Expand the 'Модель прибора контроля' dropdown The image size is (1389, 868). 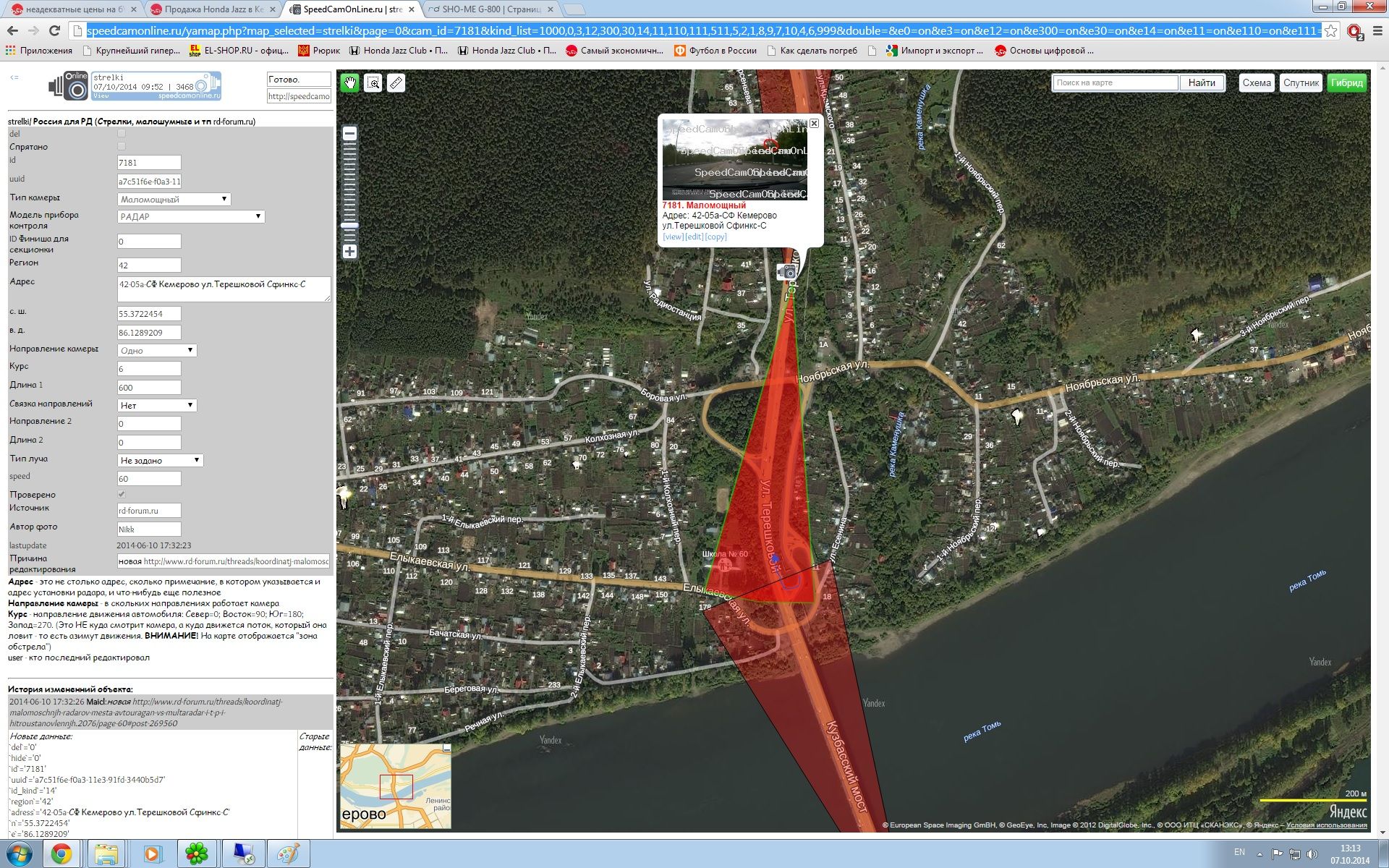pyautogui.click(x=191, y=216)
